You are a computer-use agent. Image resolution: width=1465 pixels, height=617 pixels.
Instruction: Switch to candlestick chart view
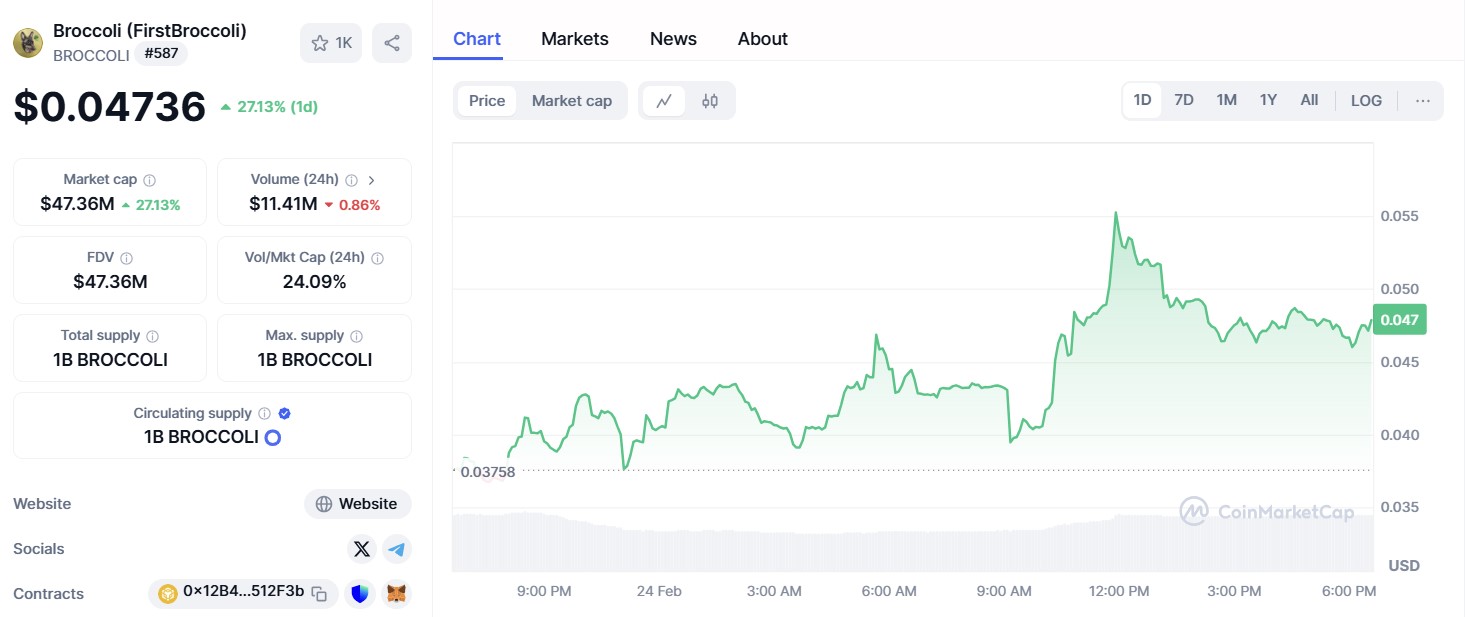click(710, 101)
